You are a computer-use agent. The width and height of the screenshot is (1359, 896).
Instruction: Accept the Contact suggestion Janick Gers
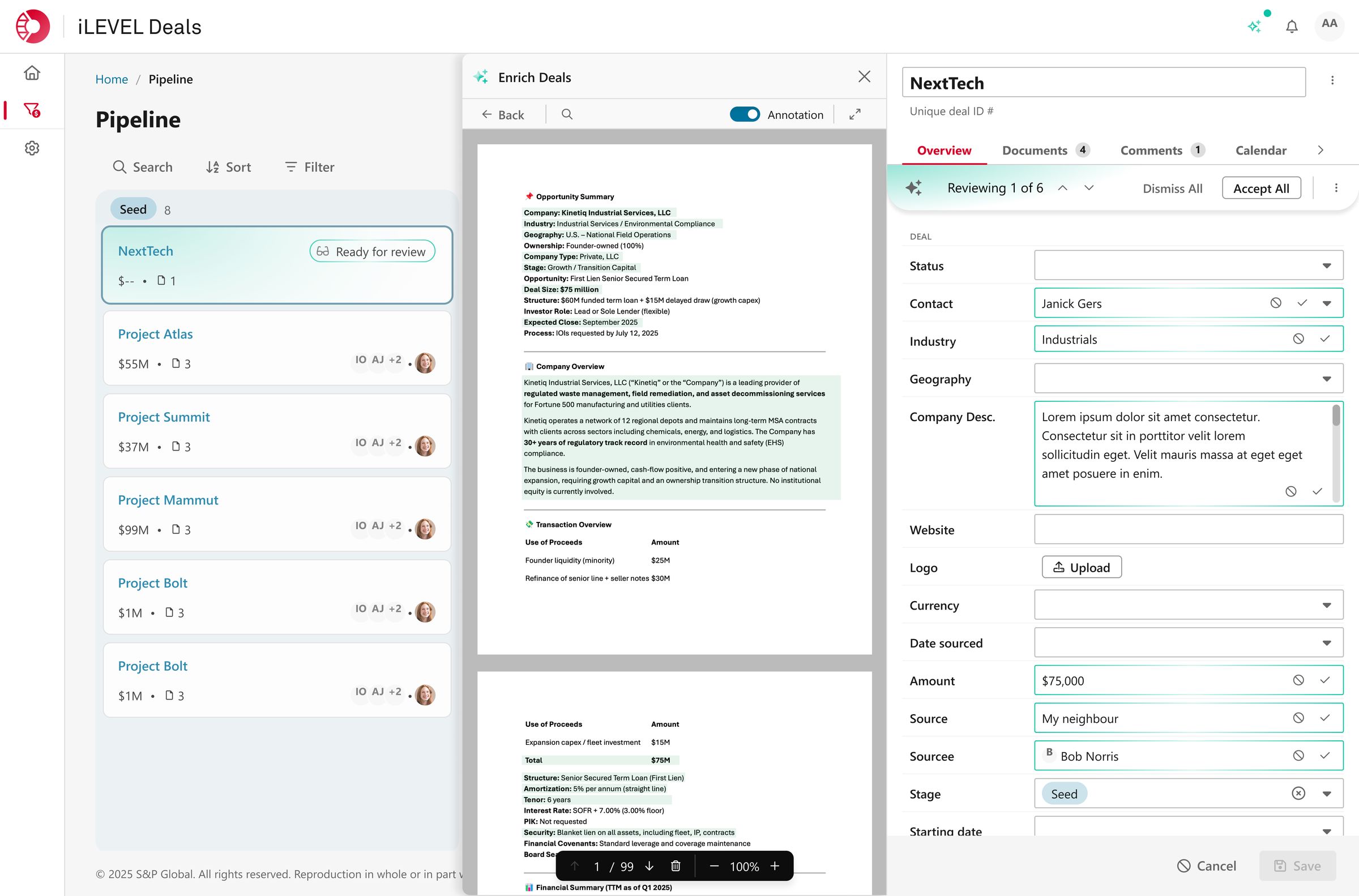point(1302,303)
